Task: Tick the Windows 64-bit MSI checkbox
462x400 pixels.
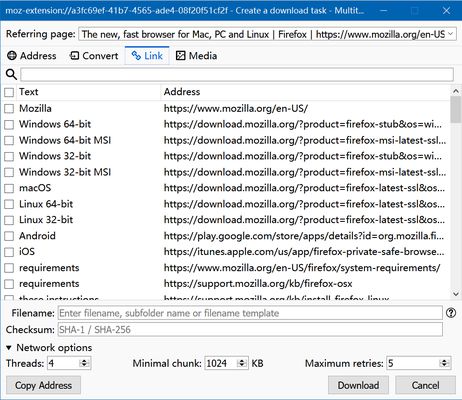Action: tap(9, 141)
